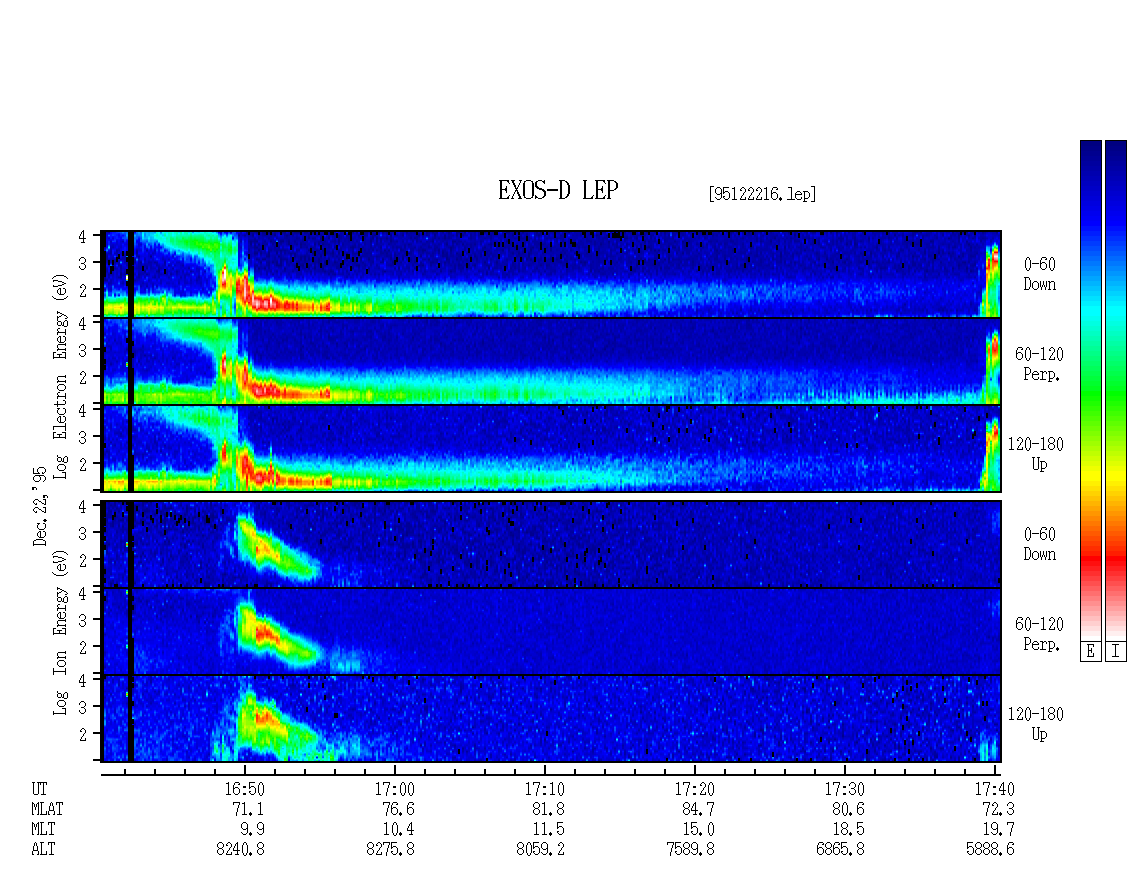This screenshot has width=1130, height=875.
Task: Select MLT value 9.9
Action: pyautogui.click(x=252, y=830)
